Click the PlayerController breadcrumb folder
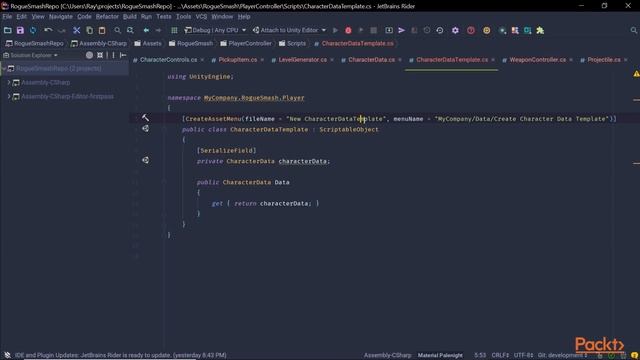Image resolution: width=640 pixels, height=360 pixels. click(246, 43)
